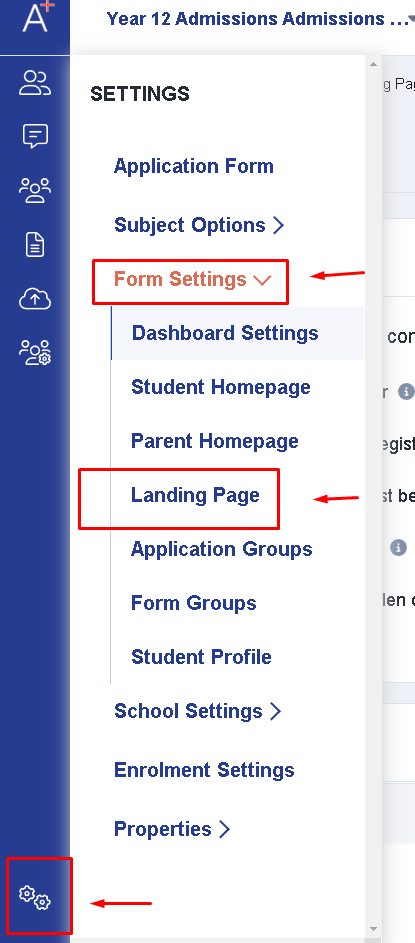Open the user management gear icon

click(x=35, y=352)
